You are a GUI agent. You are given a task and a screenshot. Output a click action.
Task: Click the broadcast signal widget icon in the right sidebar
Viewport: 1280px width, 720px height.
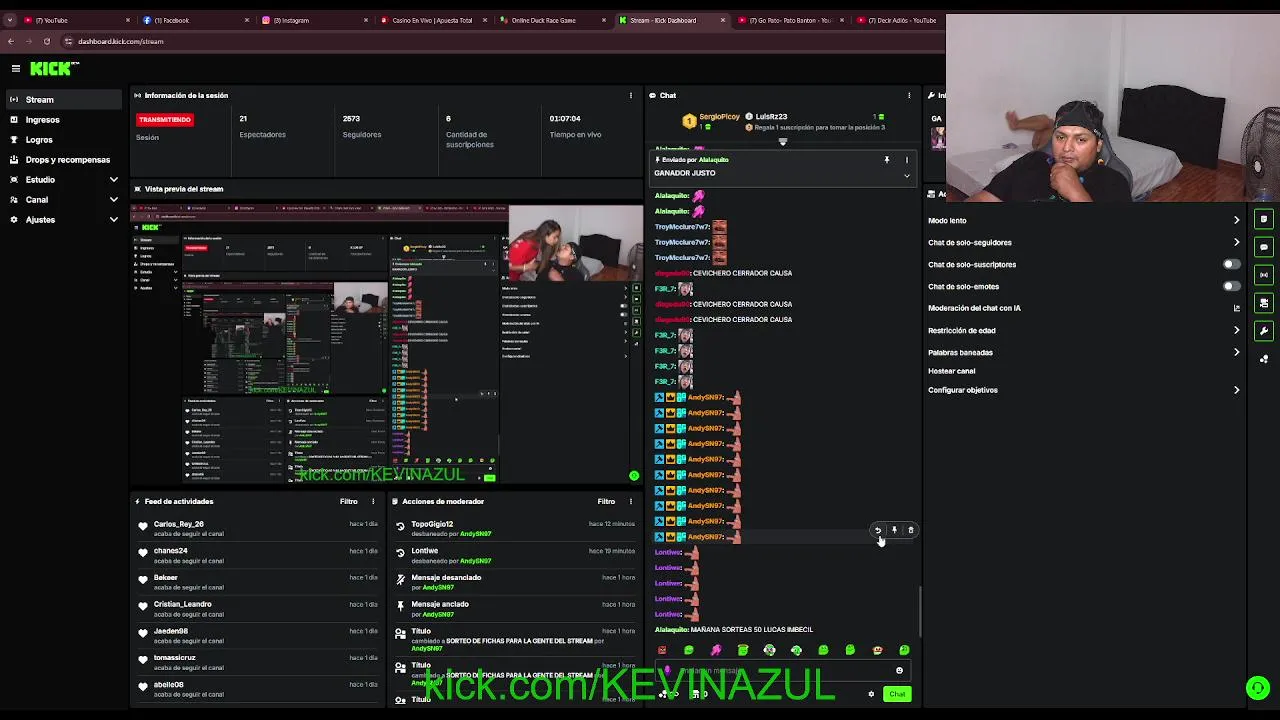[x=1264, y=275]
